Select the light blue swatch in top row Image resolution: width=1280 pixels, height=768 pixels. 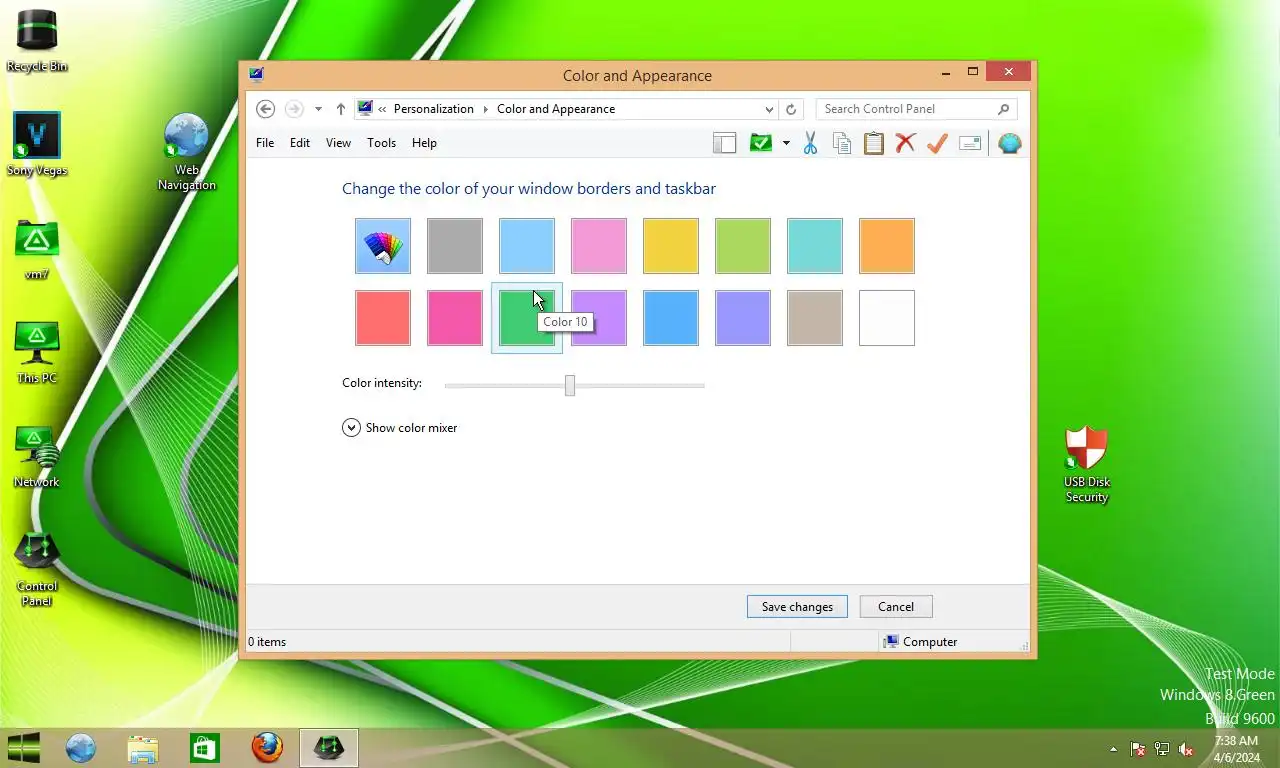[x=527, y=246]
